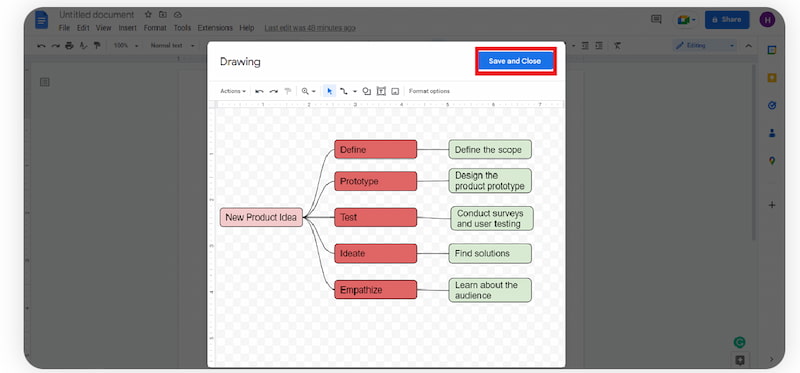Image resolution: width=800 pixels, height=373 pixels.
Task: Open the 100% zoom dropdown in Docs
Action: tap(126, 46)
